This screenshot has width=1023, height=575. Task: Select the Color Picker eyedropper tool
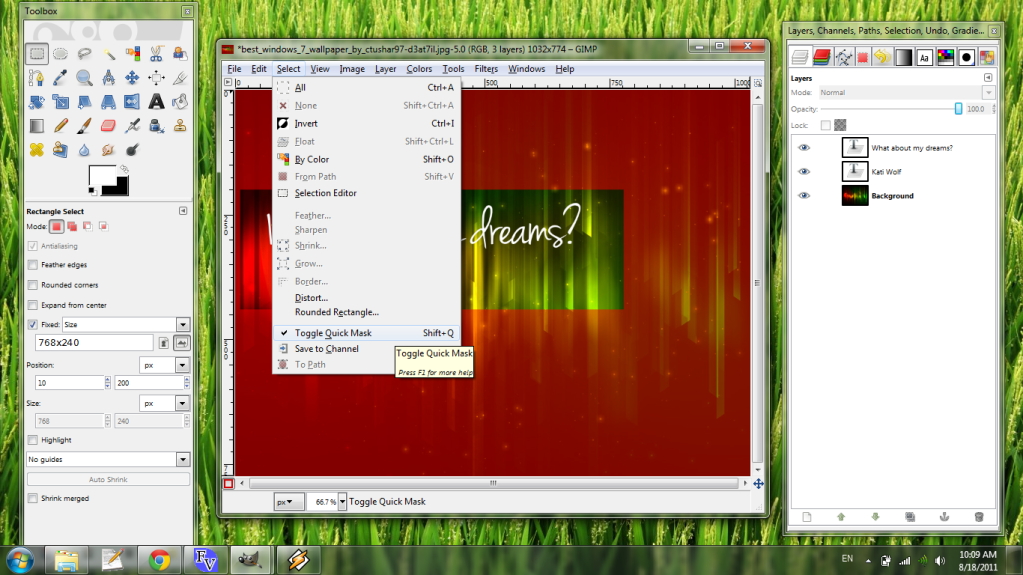[x=61, y=78]
